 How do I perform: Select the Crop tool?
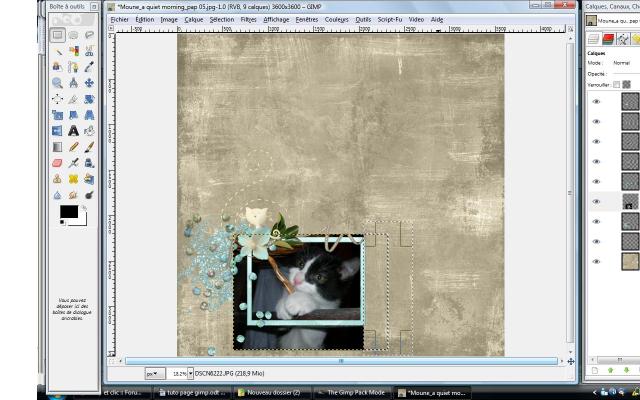tap(73, 99)
